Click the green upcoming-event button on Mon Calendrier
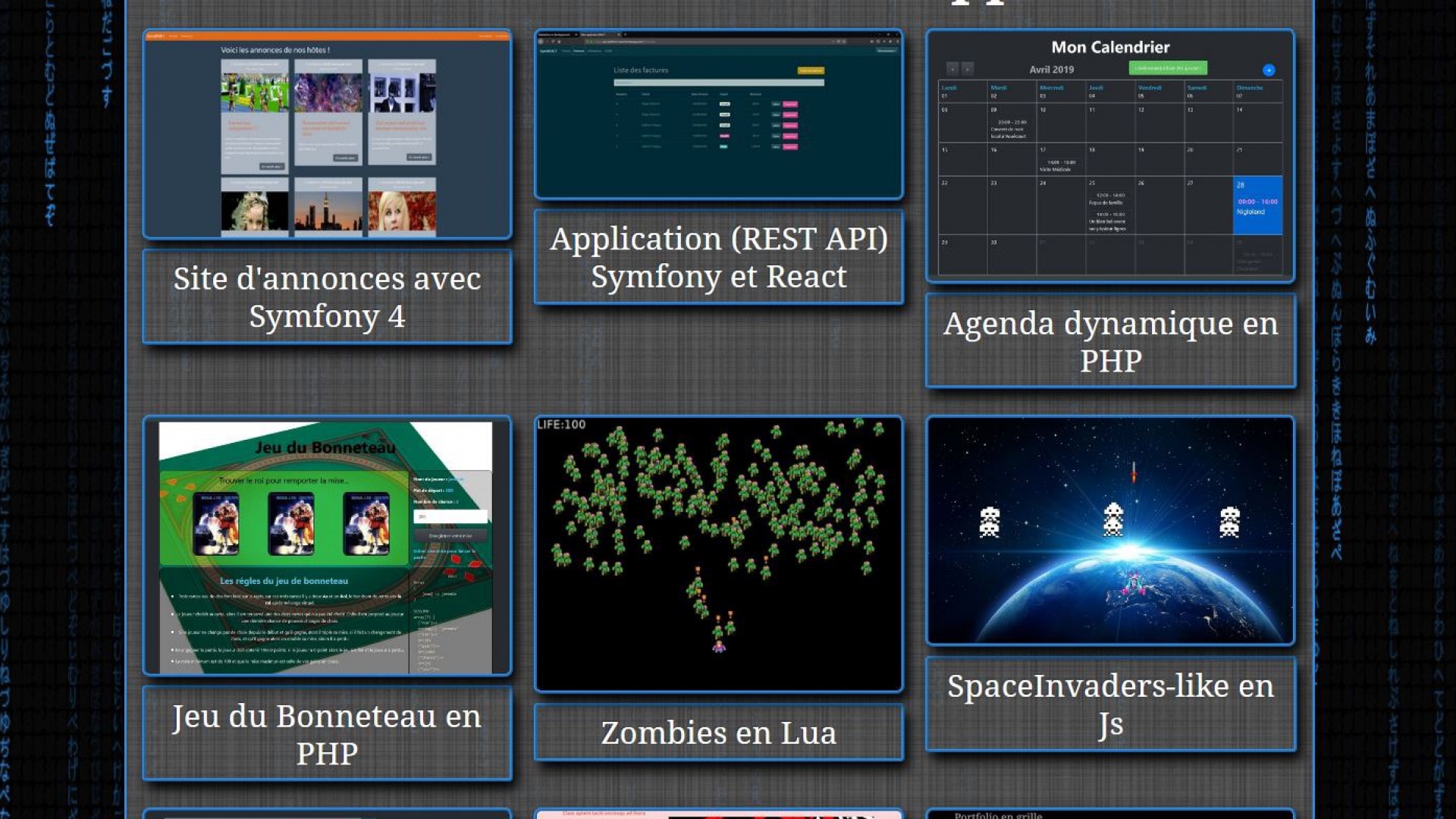Image resolution: width=1456 pixels, height=819 pixels. [1168, 69]
